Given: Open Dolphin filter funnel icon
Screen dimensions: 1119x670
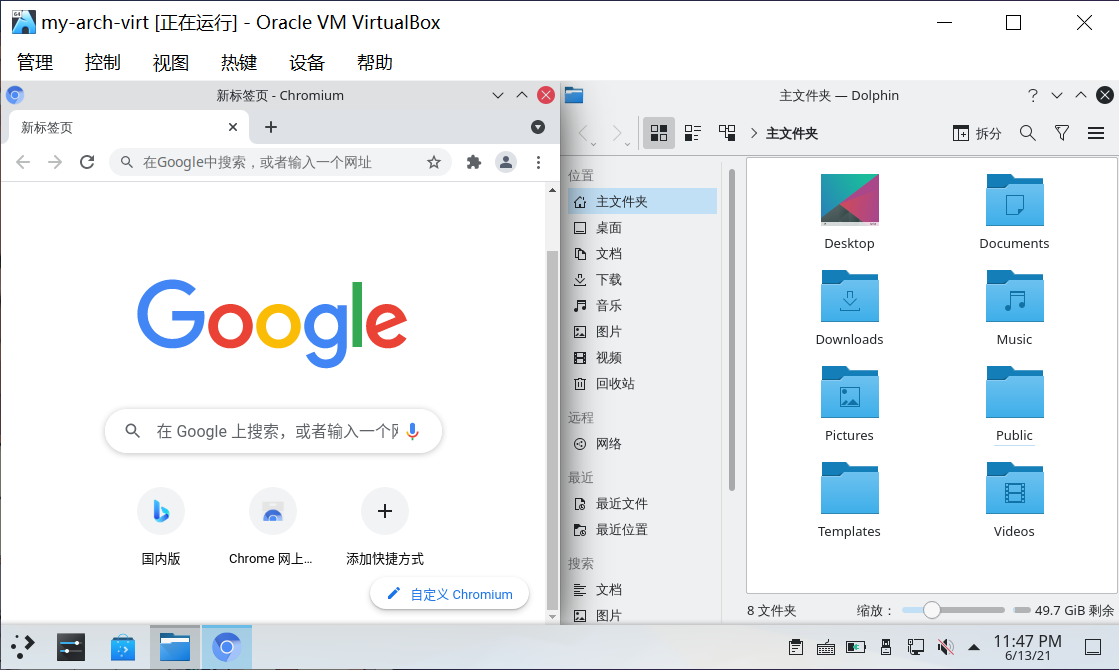Looking at the screenshot, I should [x=1062, y=133].
